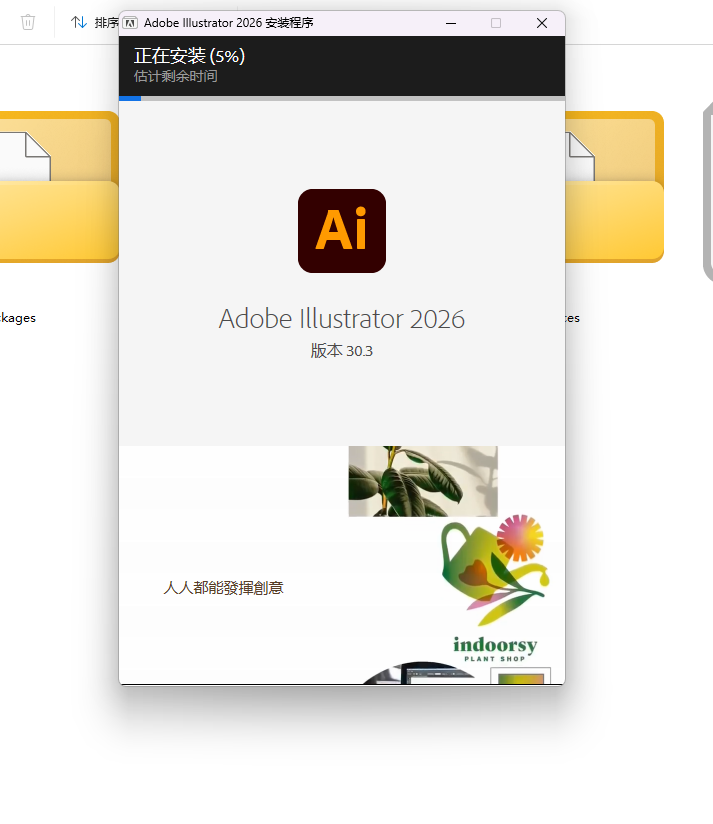Click the 正在安装 (5%) status text
This screenshot has height=824, width=713.
(x=189, y=56)
